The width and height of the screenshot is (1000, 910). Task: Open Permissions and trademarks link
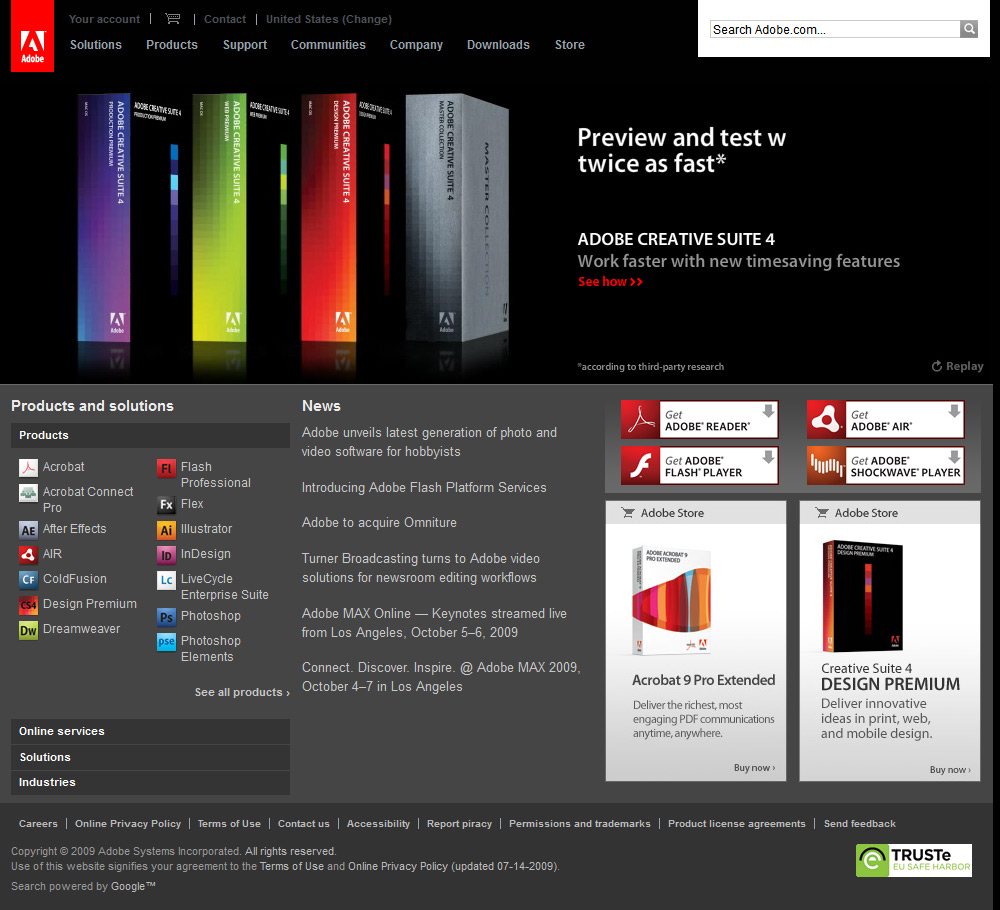click(x=580, y=823)
